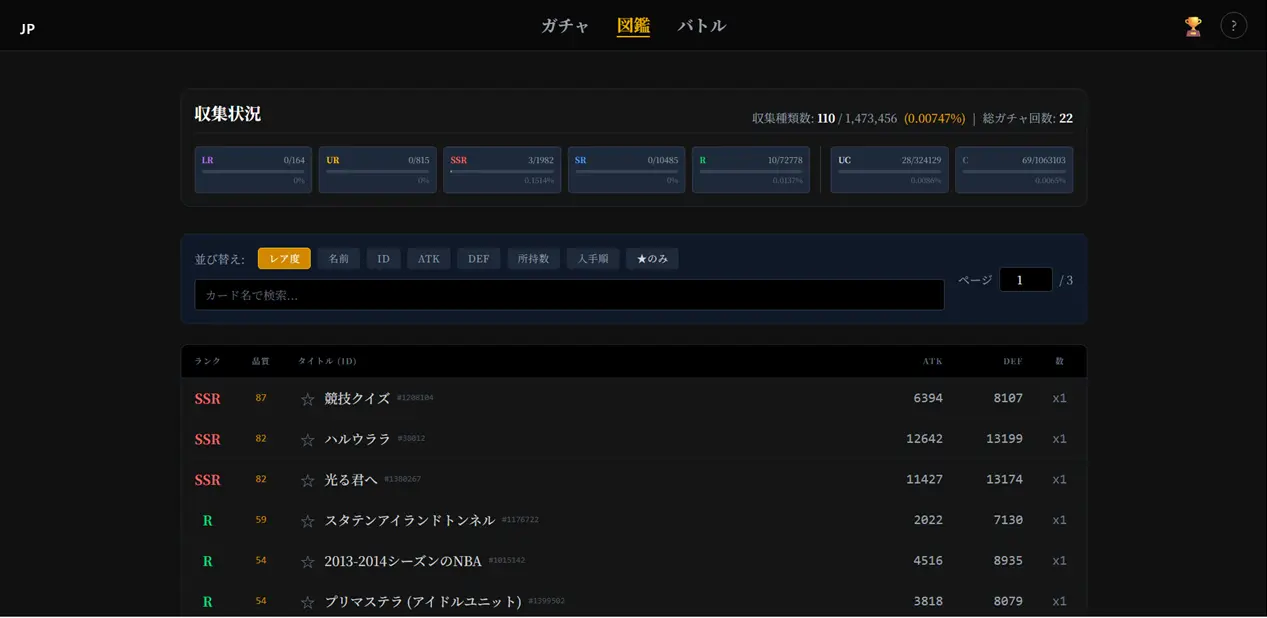Click the page number input box

[x=1025, y=280]
